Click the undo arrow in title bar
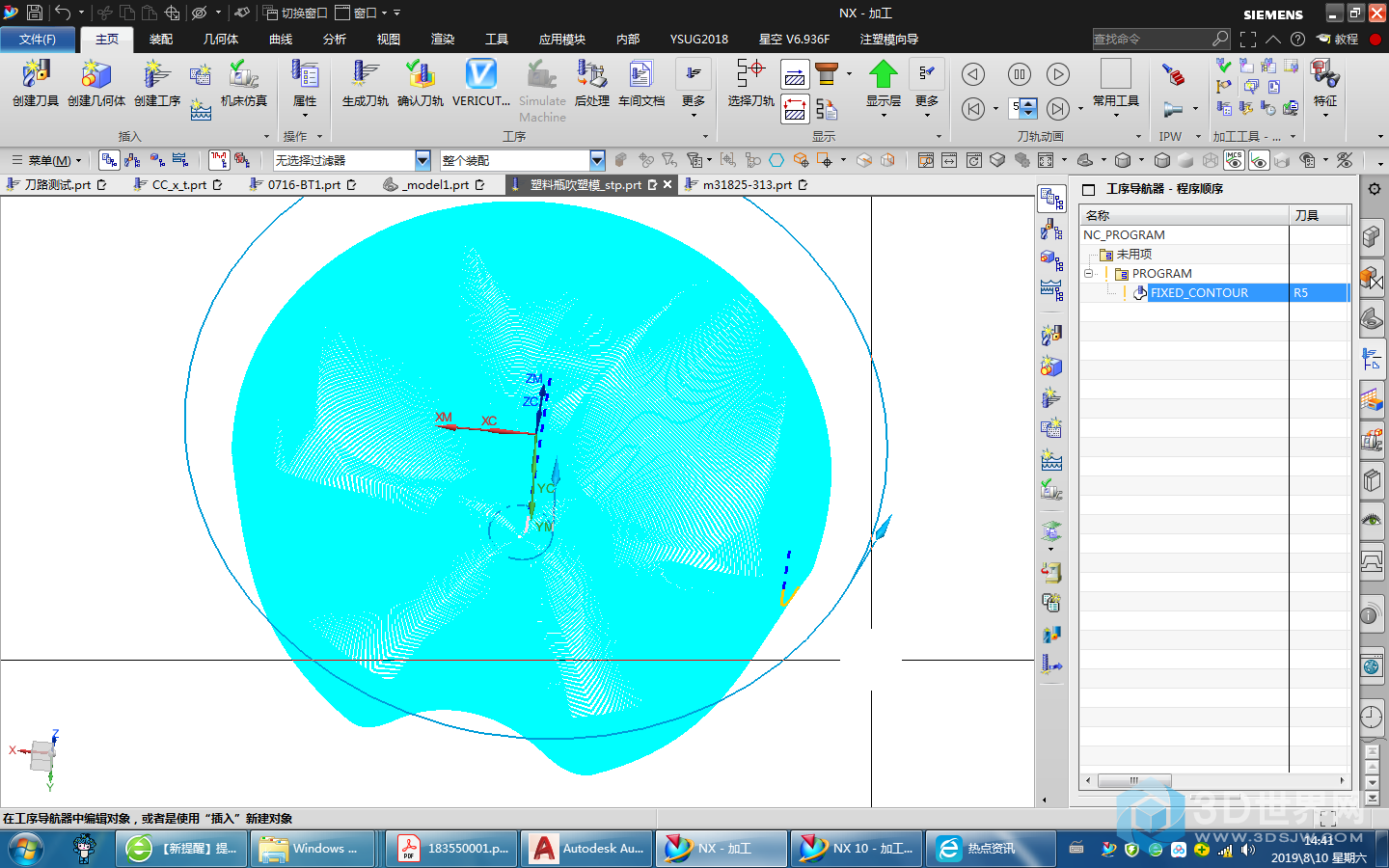Image resolution: width=1389 pixels, height=868 pixels. [63, 13]
